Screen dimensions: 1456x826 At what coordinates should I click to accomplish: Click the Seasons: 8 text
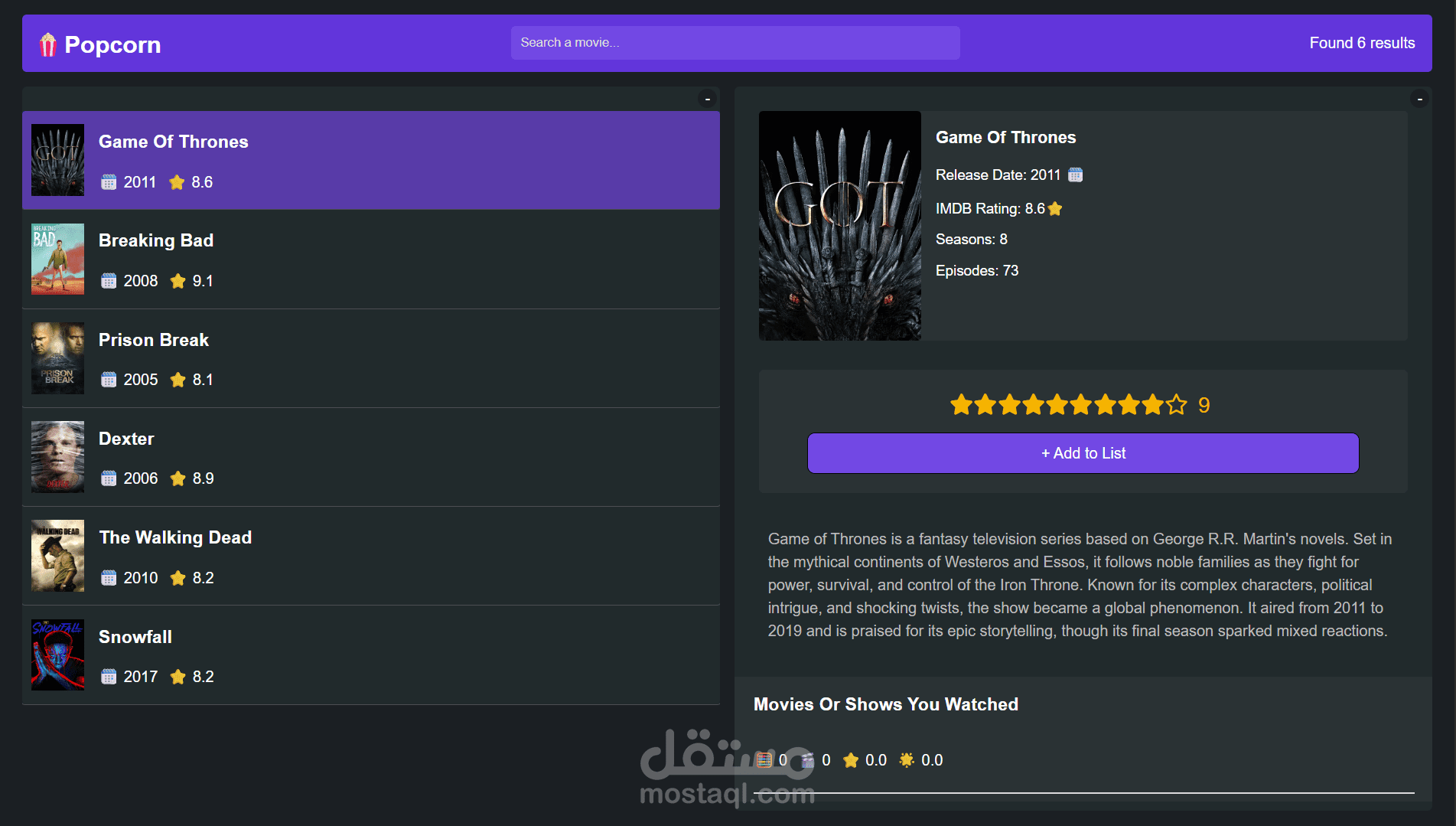pyautogui.click(x=972, y=240)
